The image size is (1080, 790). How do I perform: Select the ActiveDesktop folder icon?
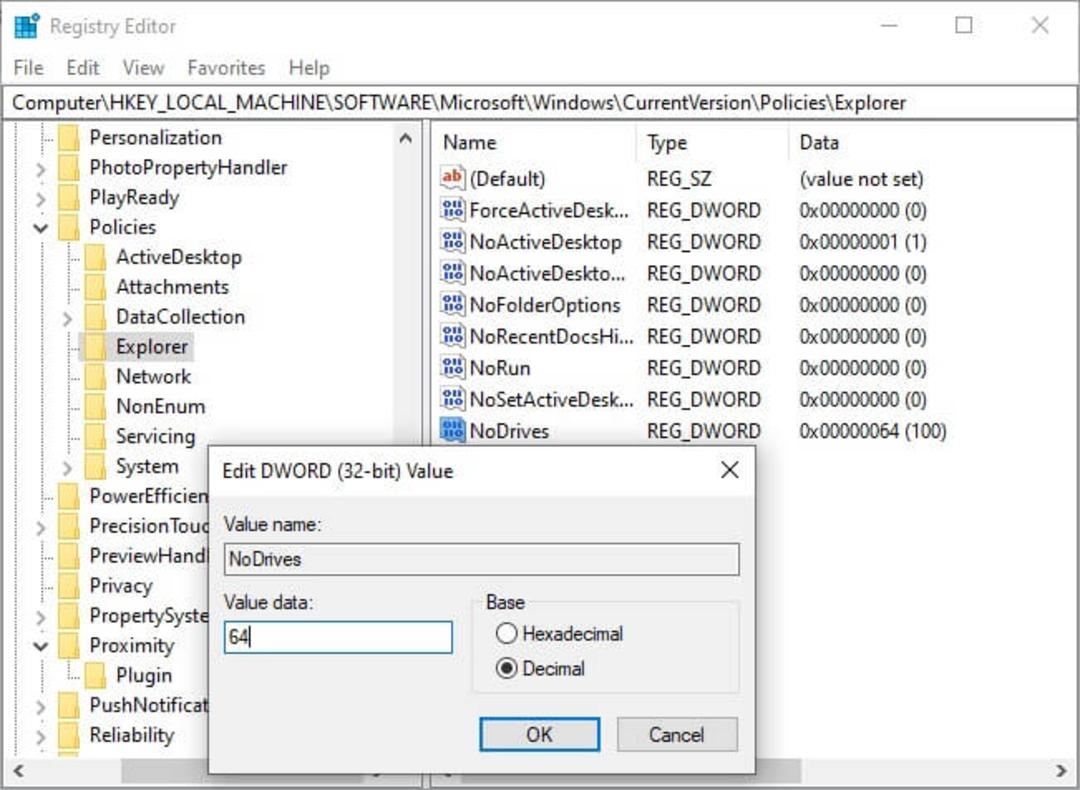pyautogui.click(x=95, y=257)
